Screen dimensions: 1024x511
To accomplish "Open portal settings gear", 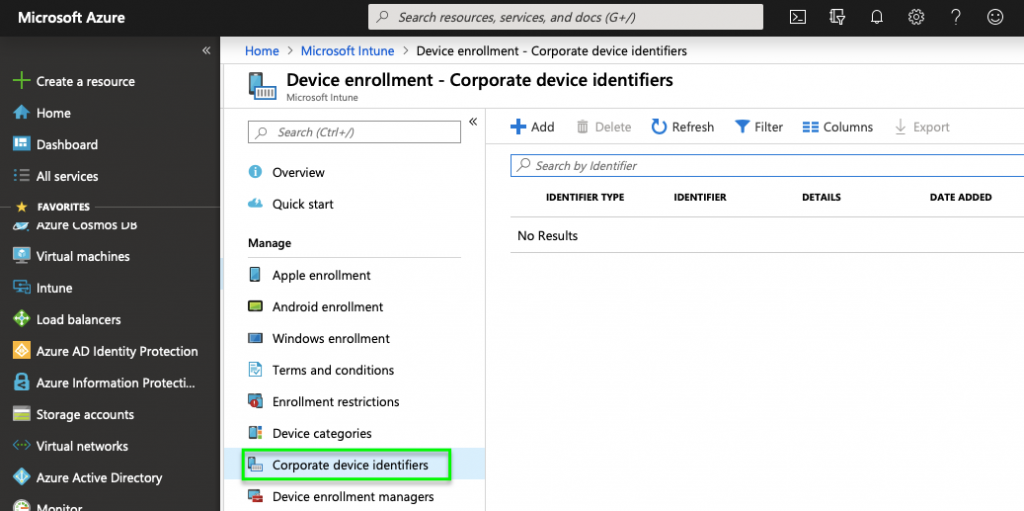I will point(916,18).
